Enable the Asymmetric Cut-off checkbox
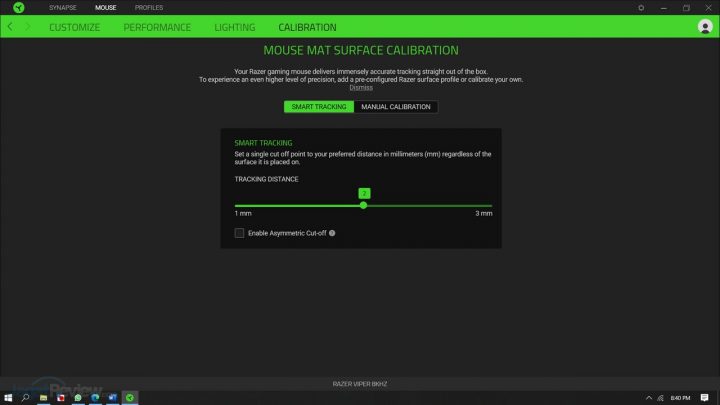Viewport: 720px width, 405px height. 239,233
